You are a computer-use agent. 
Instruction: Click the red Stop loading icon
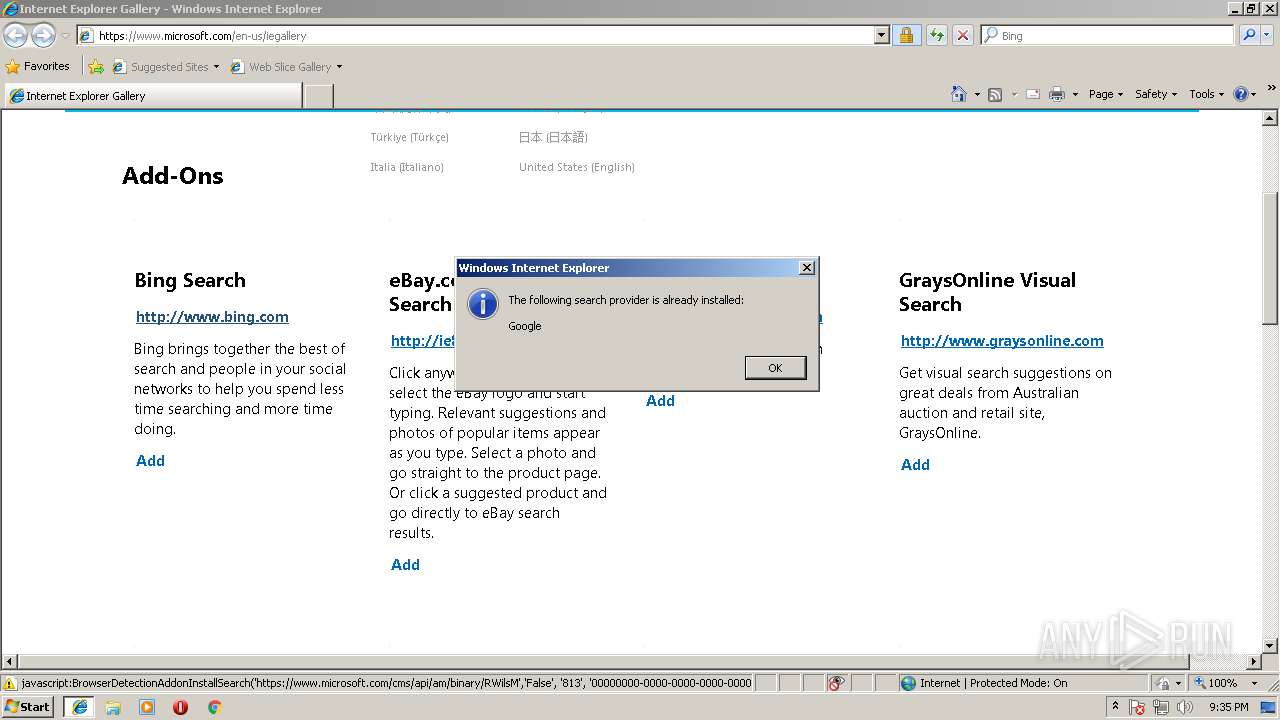pyautogui.click(x=963, y=35)
